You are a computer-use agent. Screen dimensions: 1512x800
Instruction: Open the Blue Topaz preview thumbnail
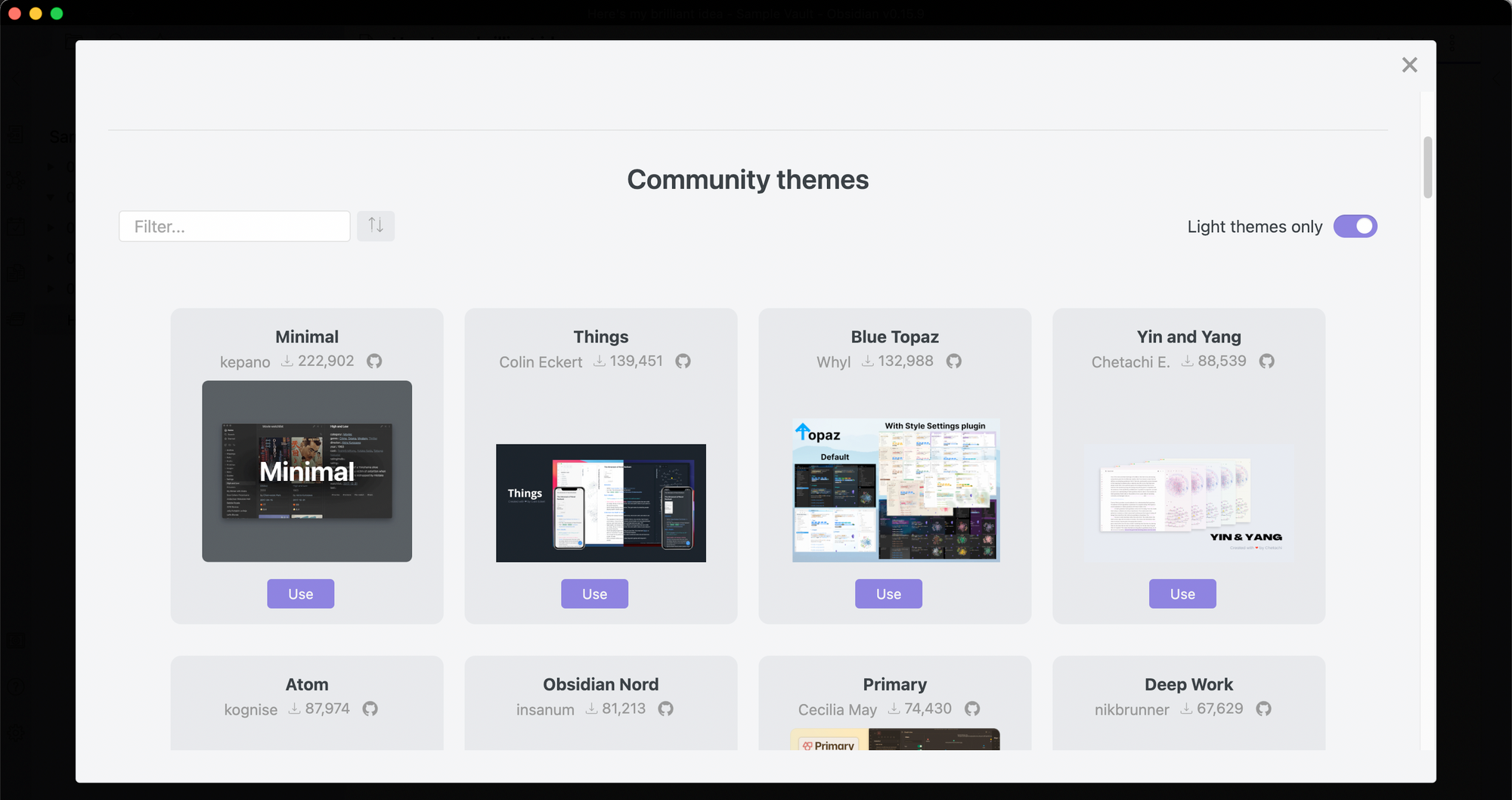pos(896,490)
